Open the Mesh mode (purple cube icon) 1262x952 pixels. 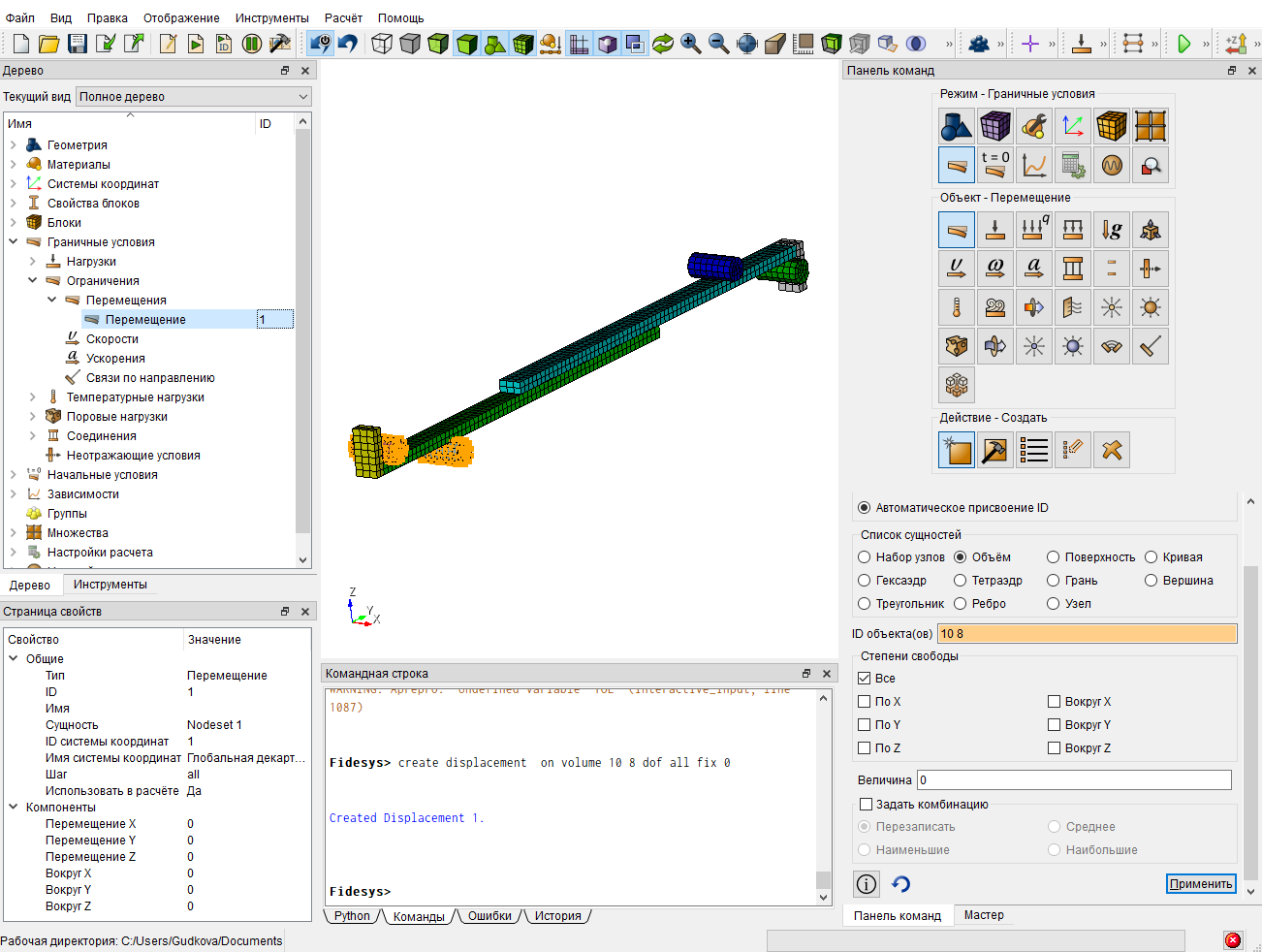995,126
